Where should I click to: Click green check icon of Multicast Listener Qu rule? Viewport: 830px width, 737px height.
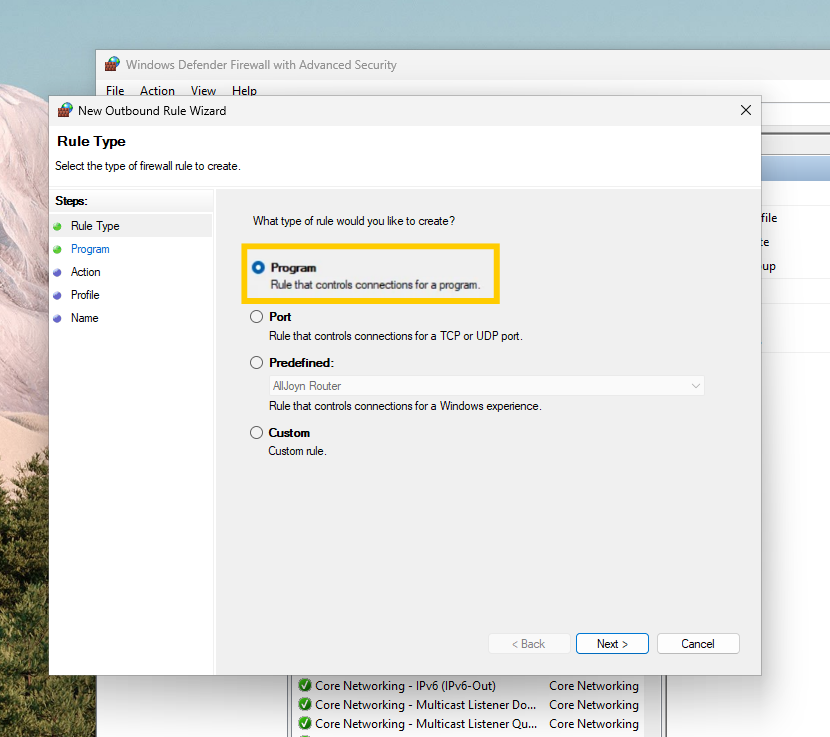(x=304, y=723)
